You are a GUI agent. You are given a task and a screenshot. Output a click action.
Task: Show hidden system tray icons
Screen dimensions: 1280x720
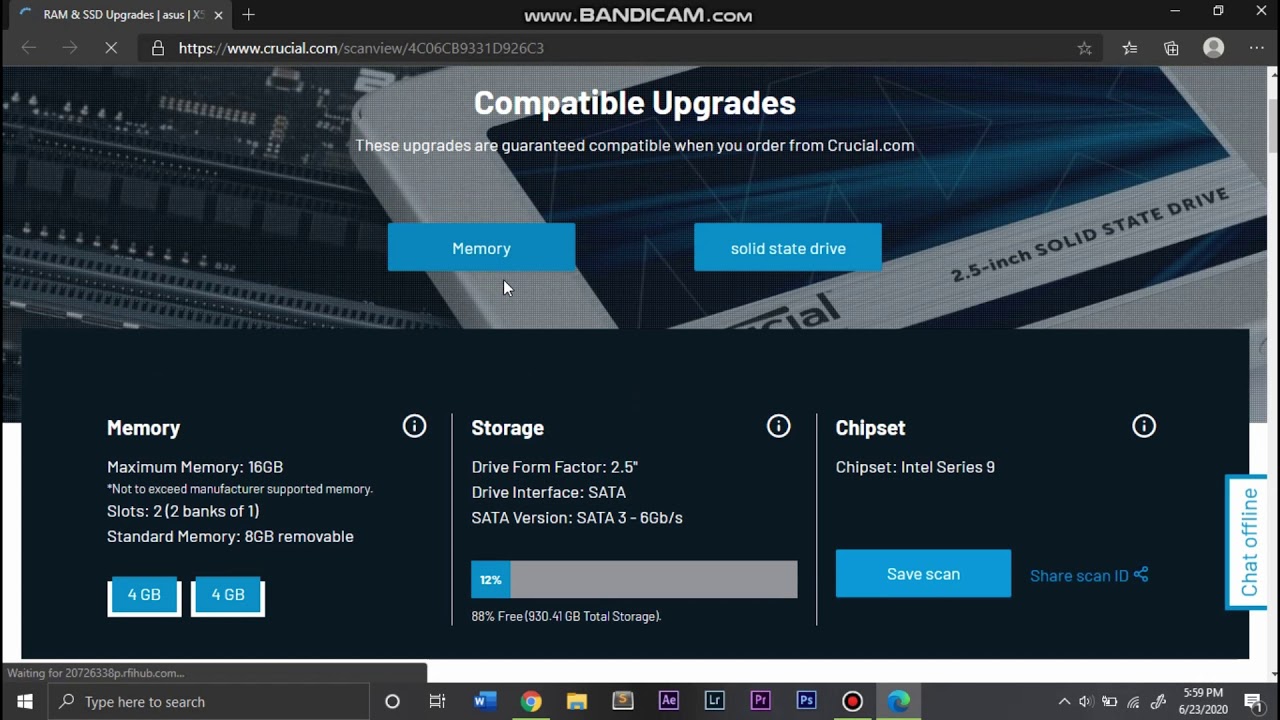1064,701
